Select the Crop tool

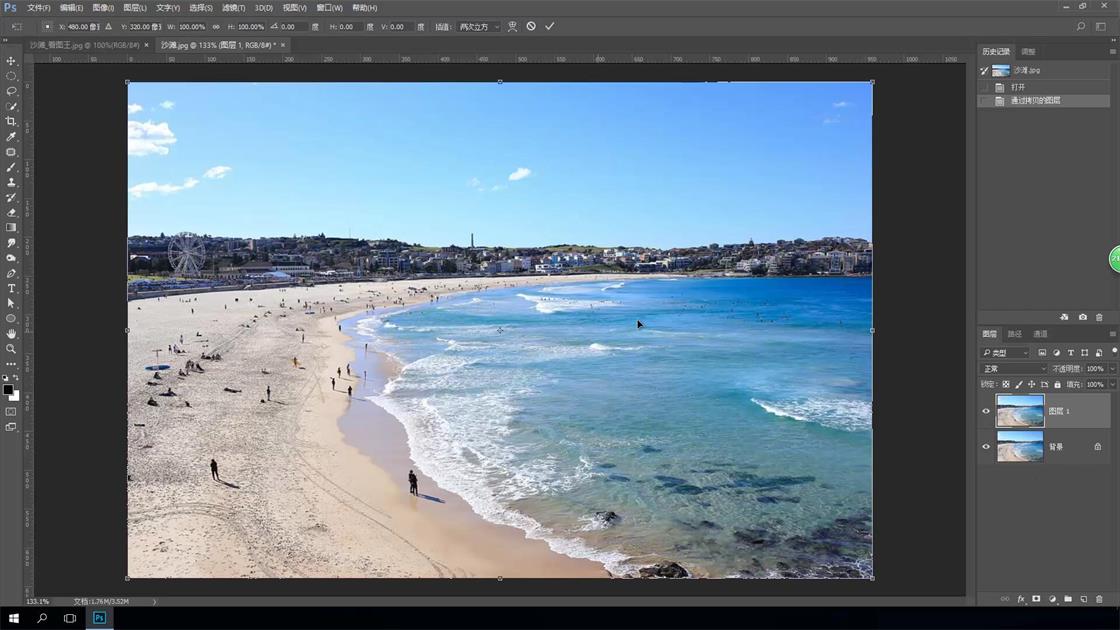point(12,121)
